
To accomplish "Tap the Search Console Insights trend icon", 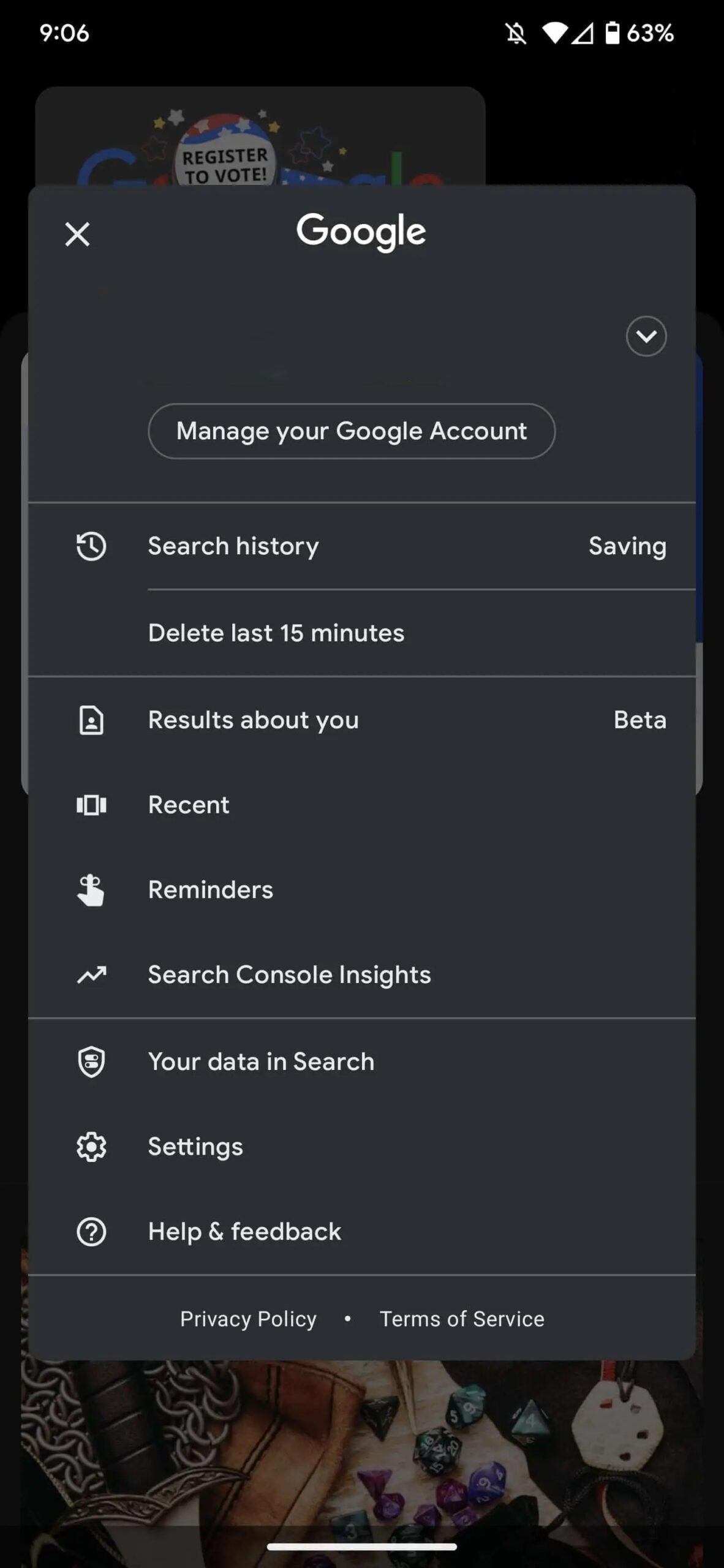I will [91, 974].
